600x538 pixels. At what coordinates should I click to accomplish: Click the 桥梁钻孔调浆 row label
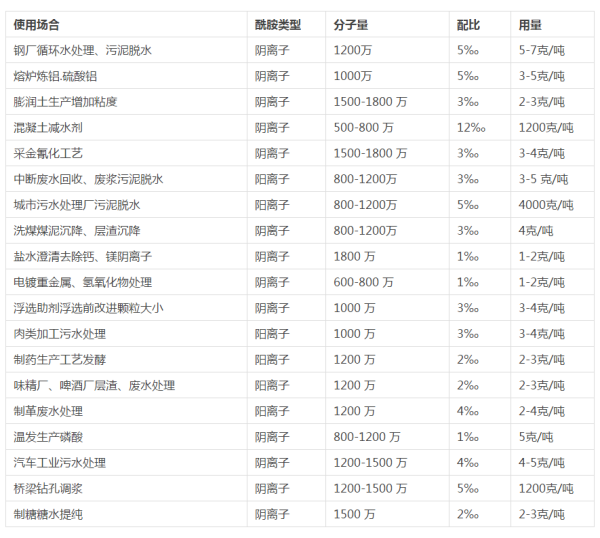click(46, 489)
